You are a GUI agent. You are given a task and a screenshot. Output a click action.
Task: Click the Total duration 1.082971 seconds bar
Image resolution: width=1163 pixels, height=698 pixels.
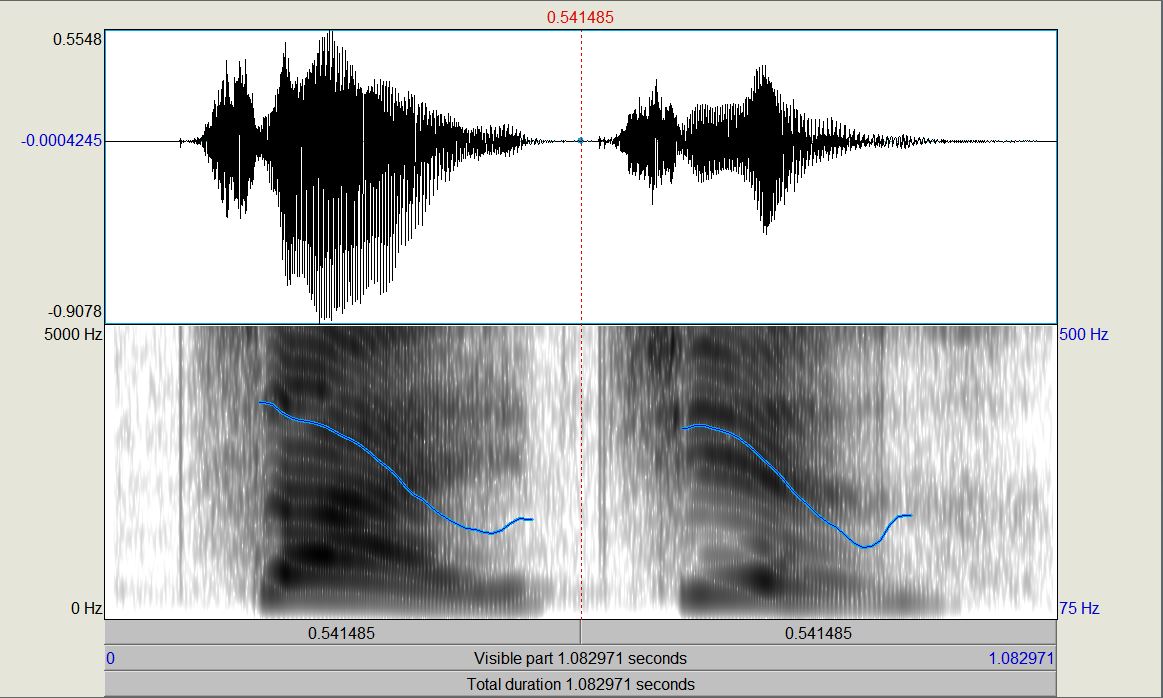[580, 684]
